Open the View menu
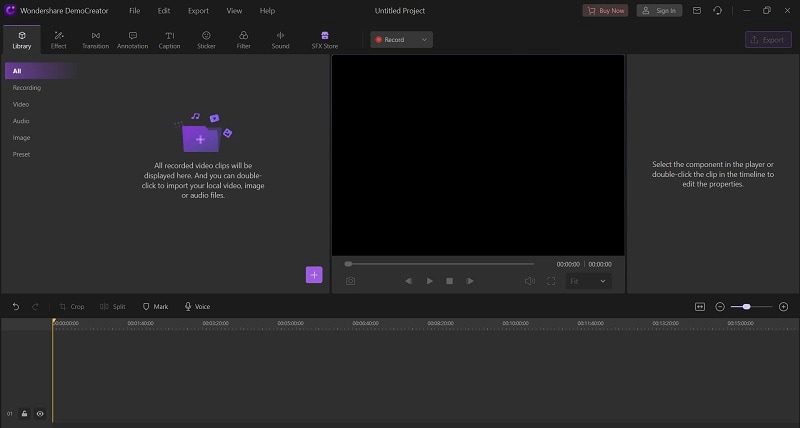 click(x=234, y=11)
